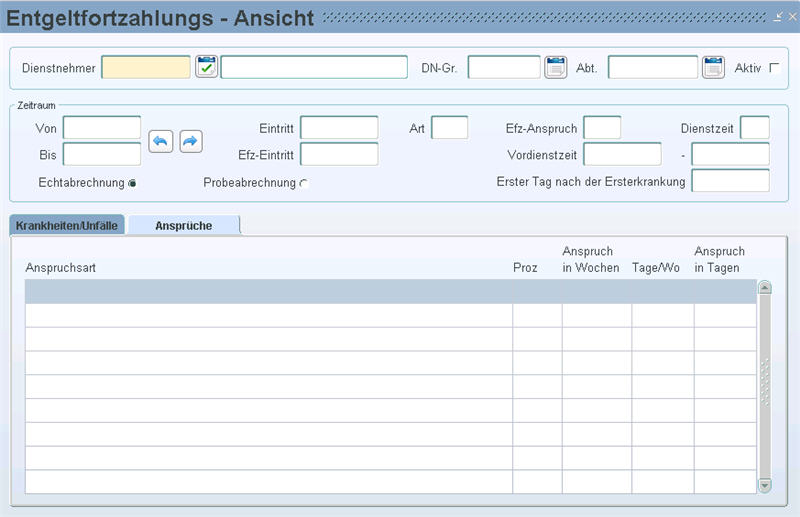Image resolution: width=800 pixels, height=517 pixels.
Task: Switch to the Krankheiten/Unfälle tab
Action: (67, 225)
